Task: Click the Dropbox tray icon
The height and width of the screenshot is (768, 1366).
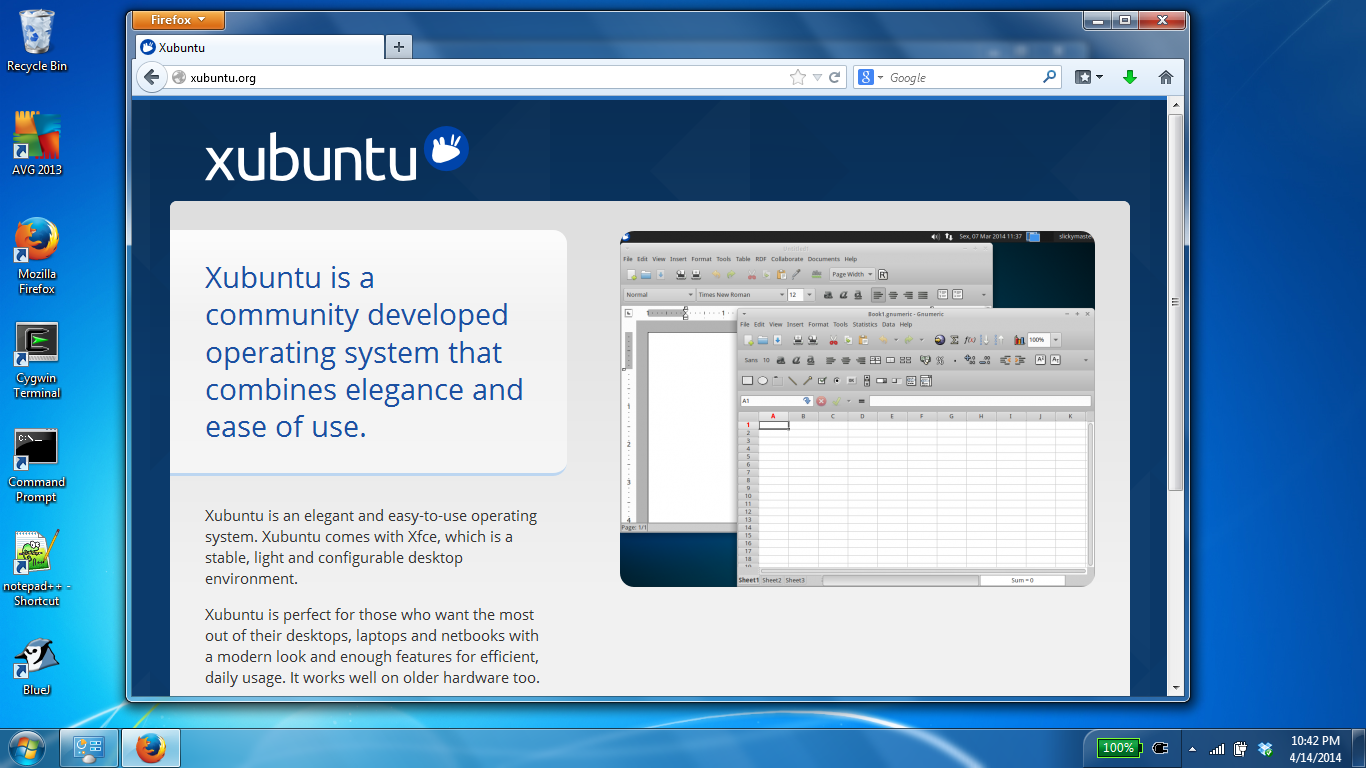Action: pyautogui.click(x=1266, y=748)
